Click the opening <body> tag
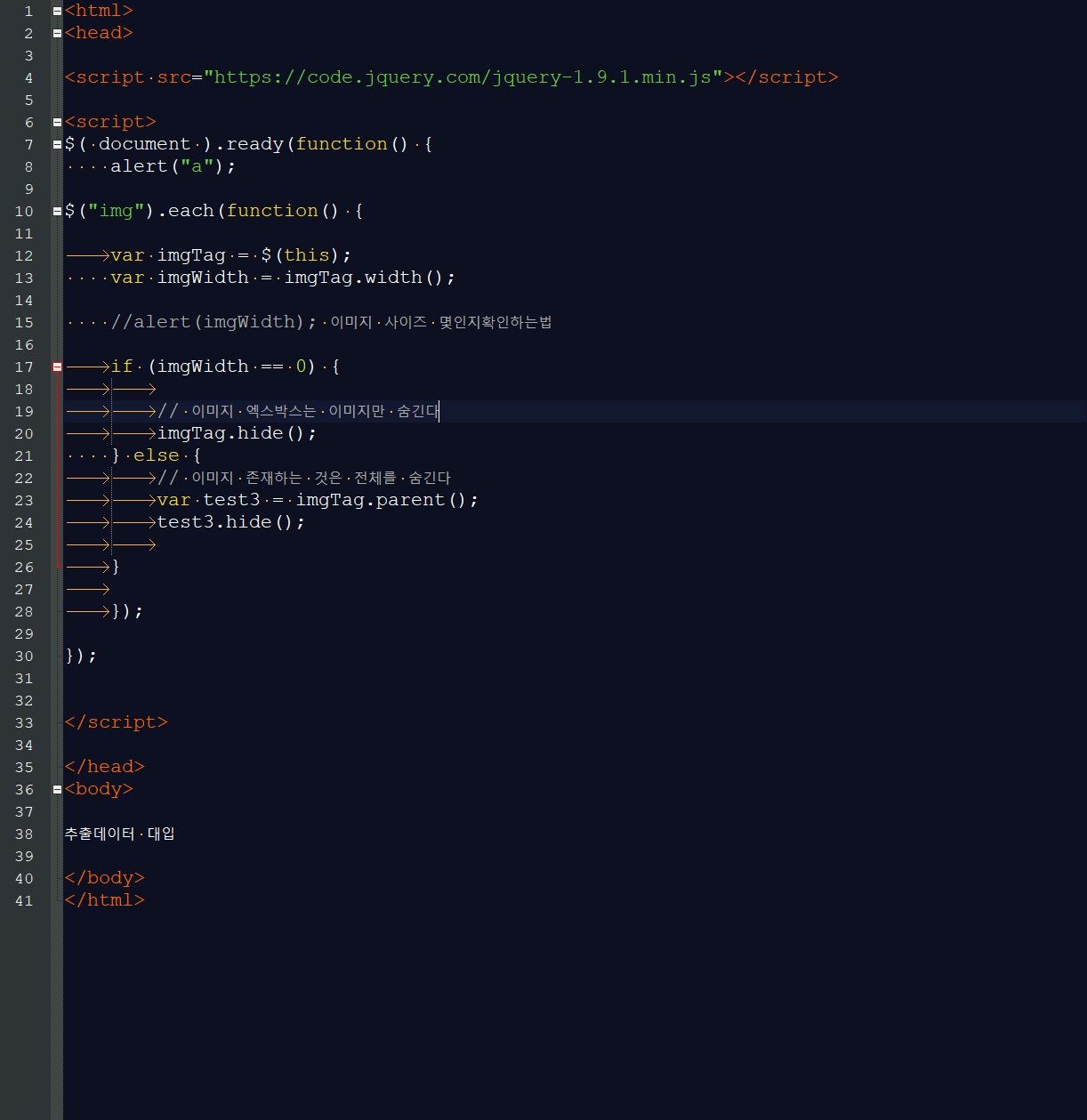Screen dimensions: 1087x1120 pyautogui.click(x=99, y=789)
